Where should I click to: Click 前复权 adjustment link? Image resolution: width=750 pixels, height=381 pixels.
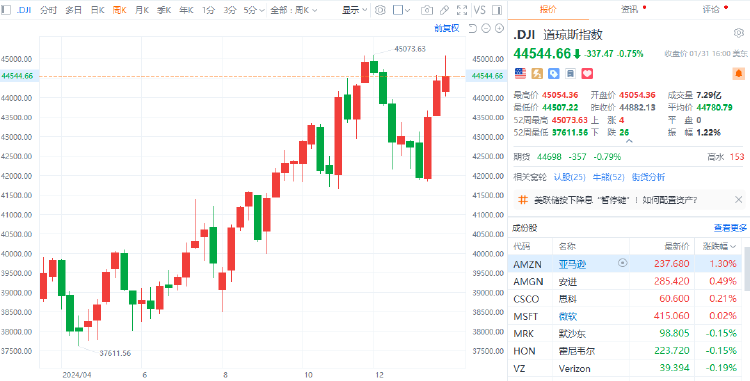pyautogui.click(x=446, y=28)
